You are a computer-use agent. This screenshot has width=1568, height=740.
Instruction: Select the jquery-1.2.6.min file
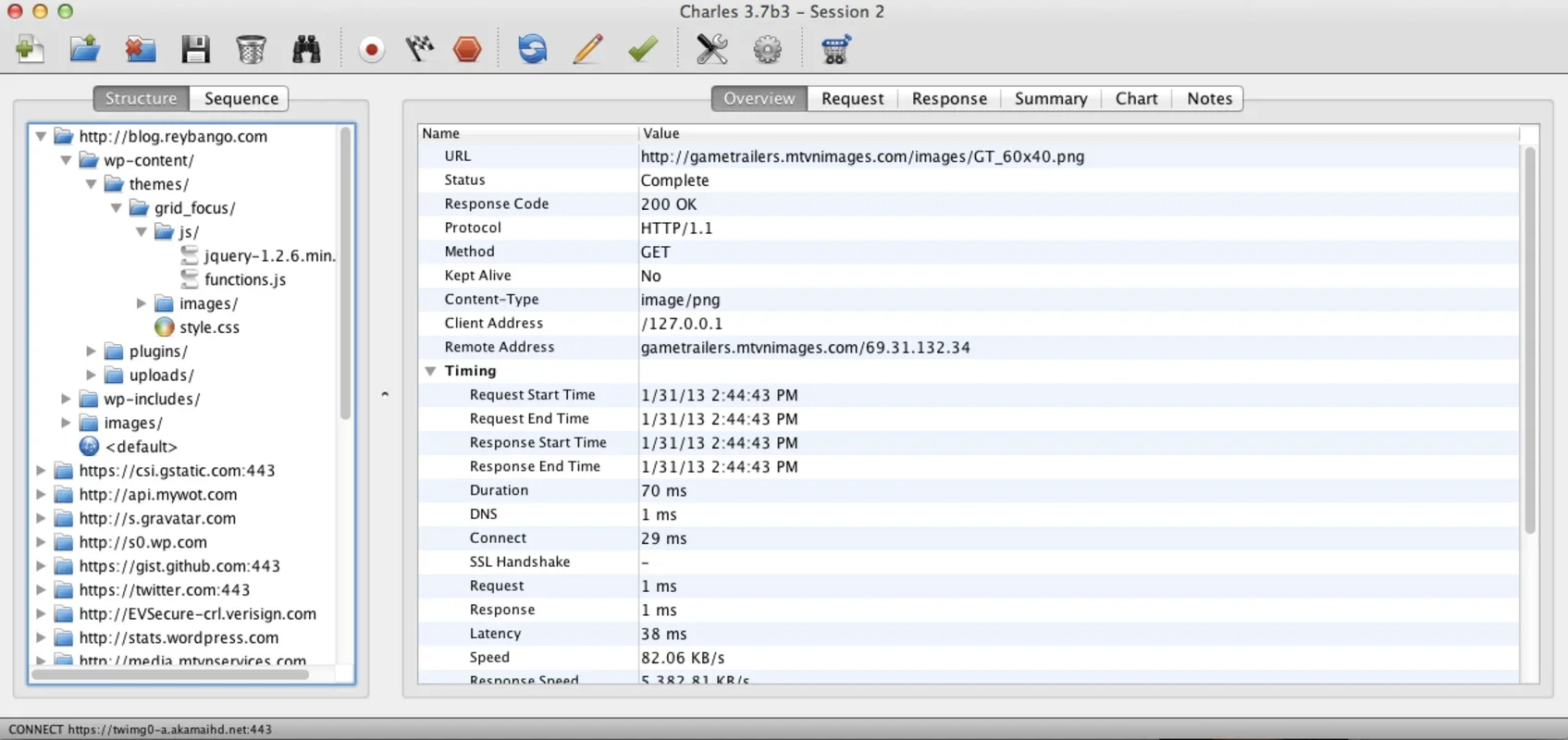pos(269,255)
